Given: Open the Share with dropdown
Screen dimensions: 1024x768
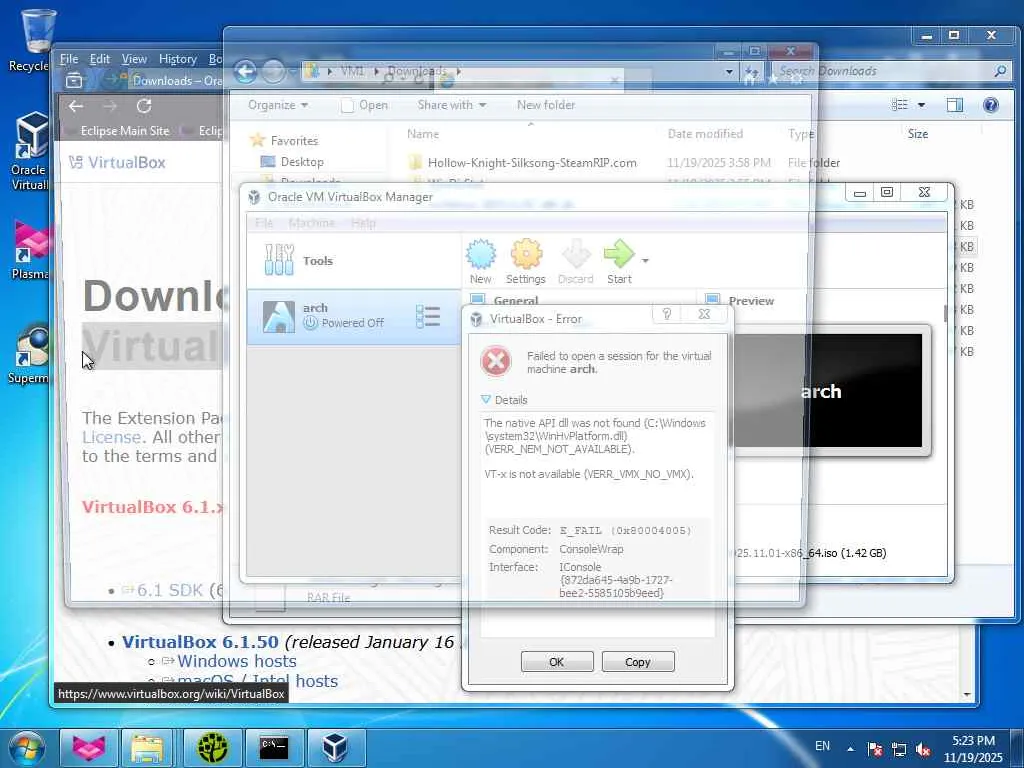Looking at the screenshot, I should click(x=451, y=105).
